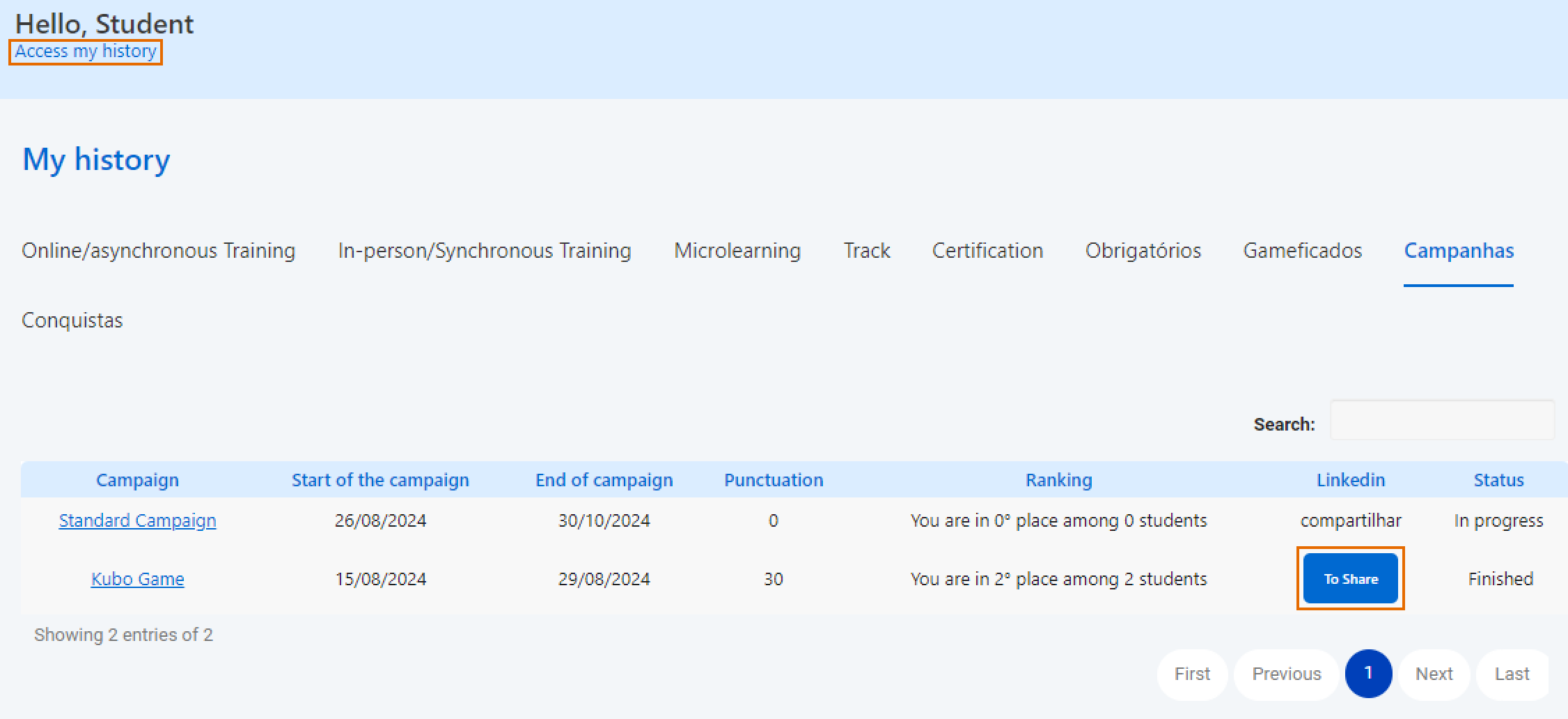This screenshot has width=1568, height=719.
Task: Switch to In-person/Synchronous Training tab
Action: pos(484,251)
